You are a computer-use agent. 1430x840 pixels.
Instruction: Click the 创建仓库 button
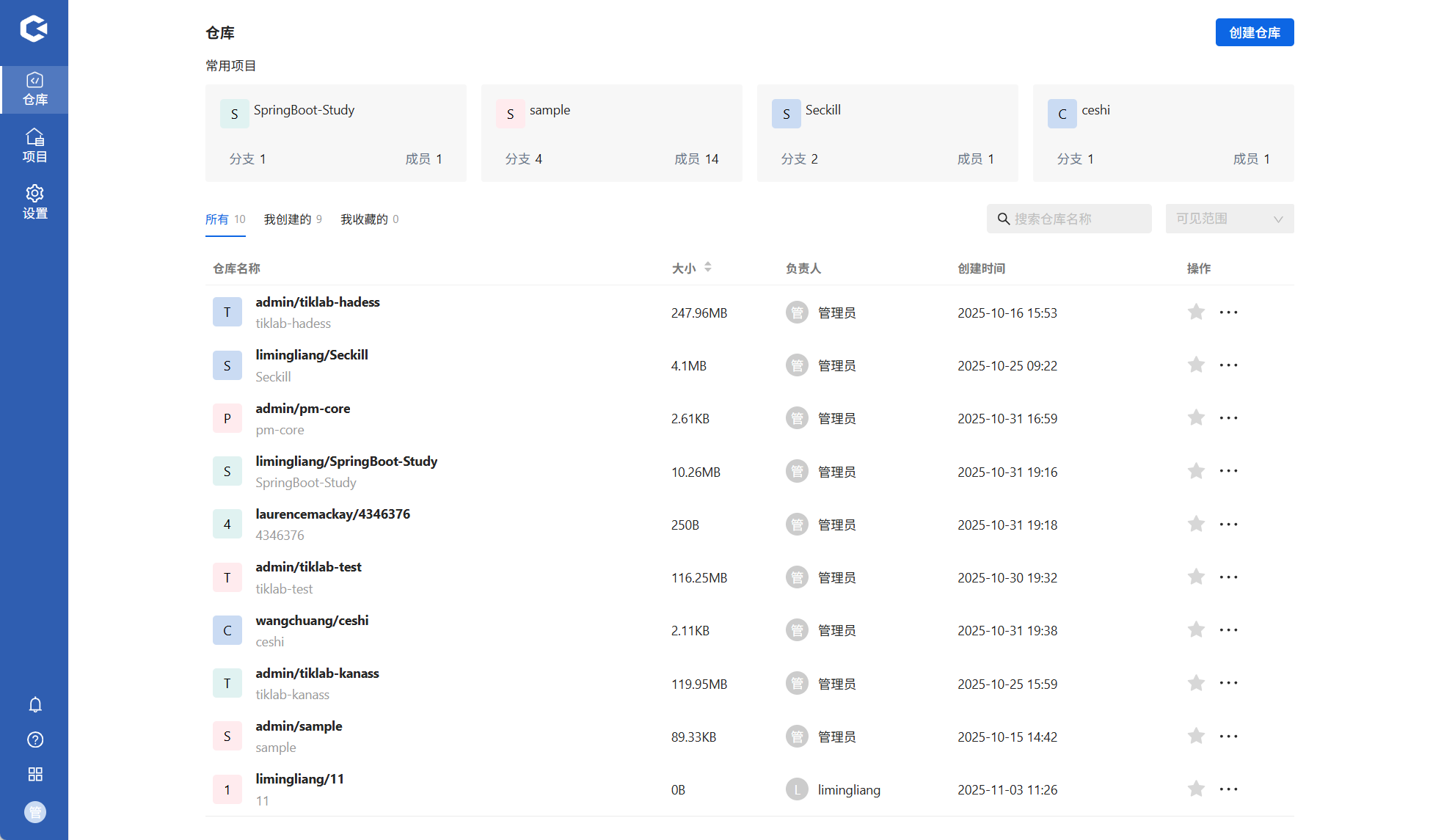coord(1254,32)
